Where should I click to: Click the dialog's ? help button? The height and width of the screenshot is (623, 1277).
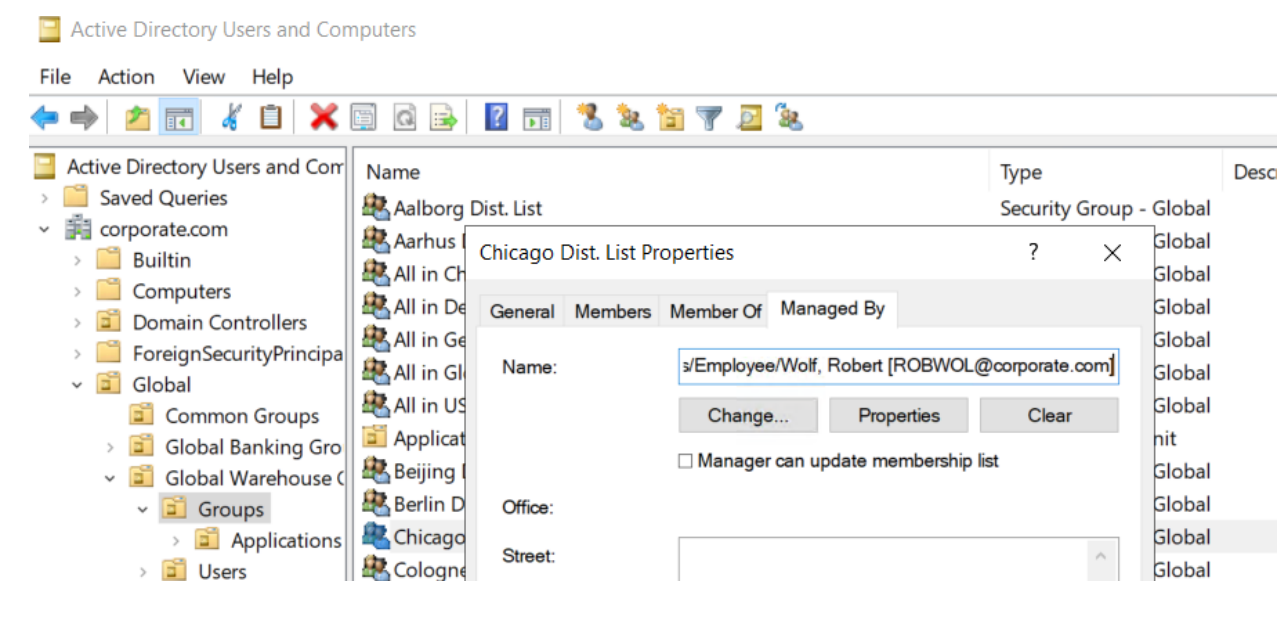(x=1034, y=252)
